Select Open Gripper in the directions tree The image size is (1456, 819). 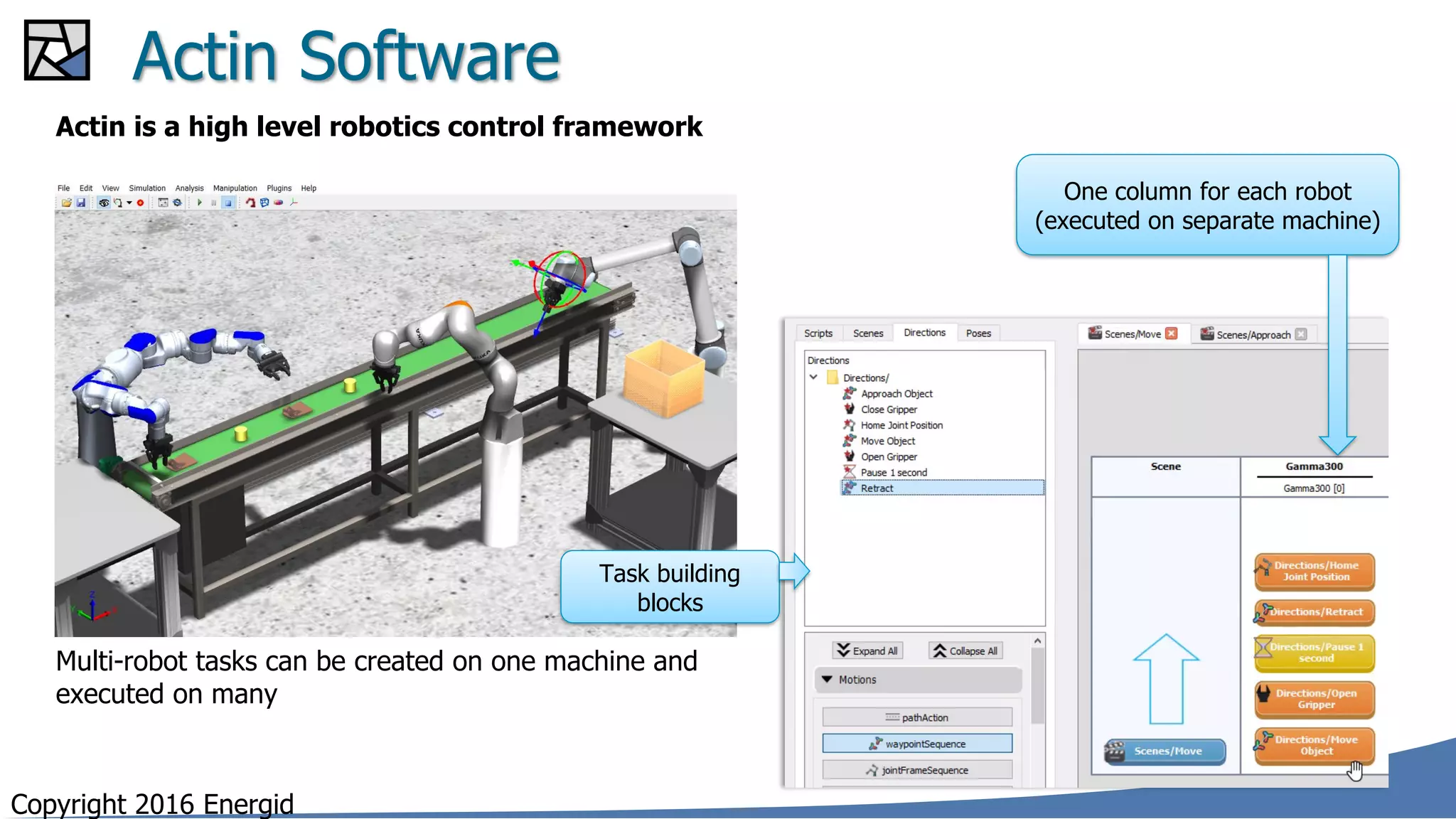(x=880, y=456)
